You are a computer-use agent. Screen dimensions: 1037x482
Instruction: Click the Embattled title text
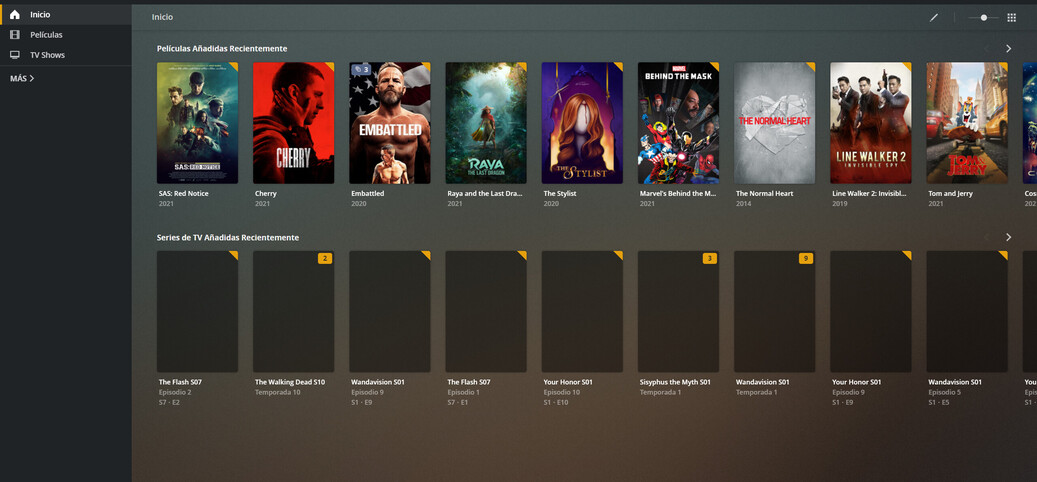pyautogui.click(x=368, y=194)
